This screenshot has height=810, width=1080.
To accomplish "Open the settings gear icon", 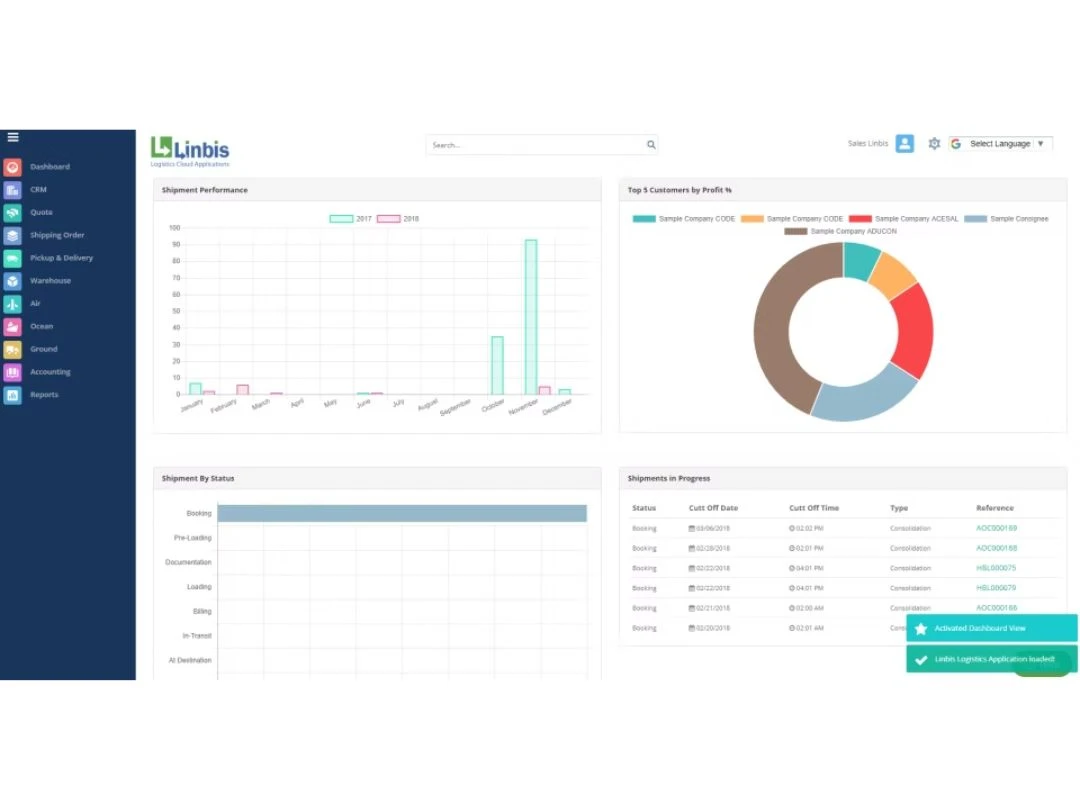I will click(x=934, y=143).
